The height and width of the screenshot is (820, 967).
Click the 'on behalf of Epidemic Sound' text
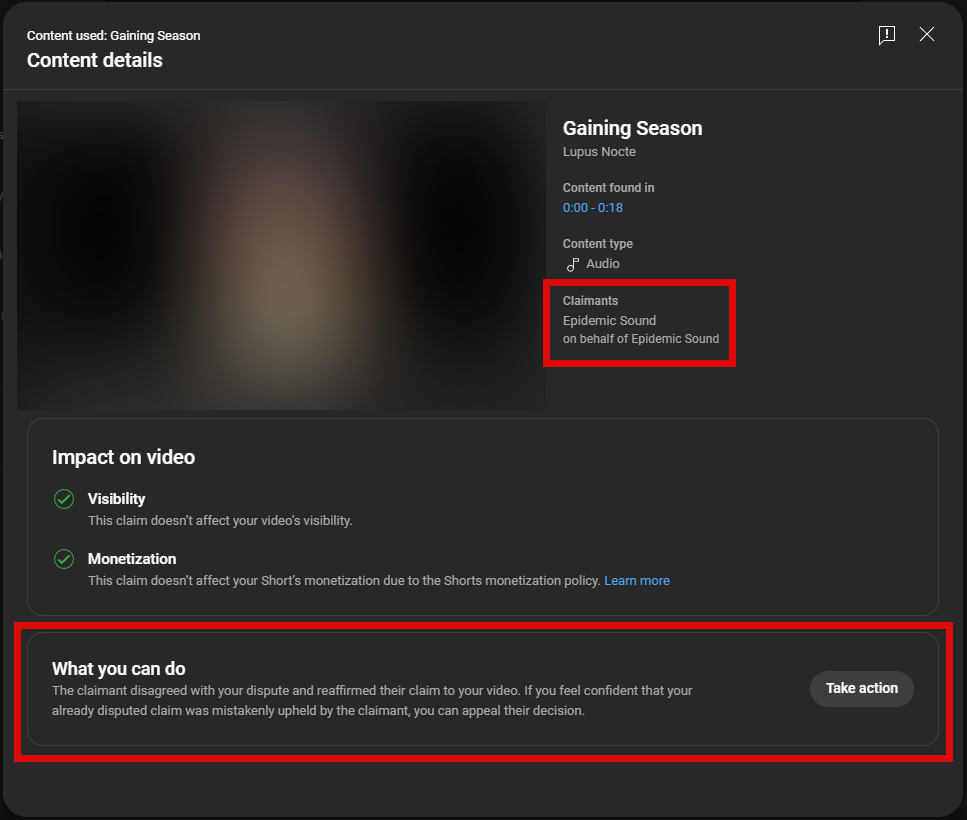[641, 339]
